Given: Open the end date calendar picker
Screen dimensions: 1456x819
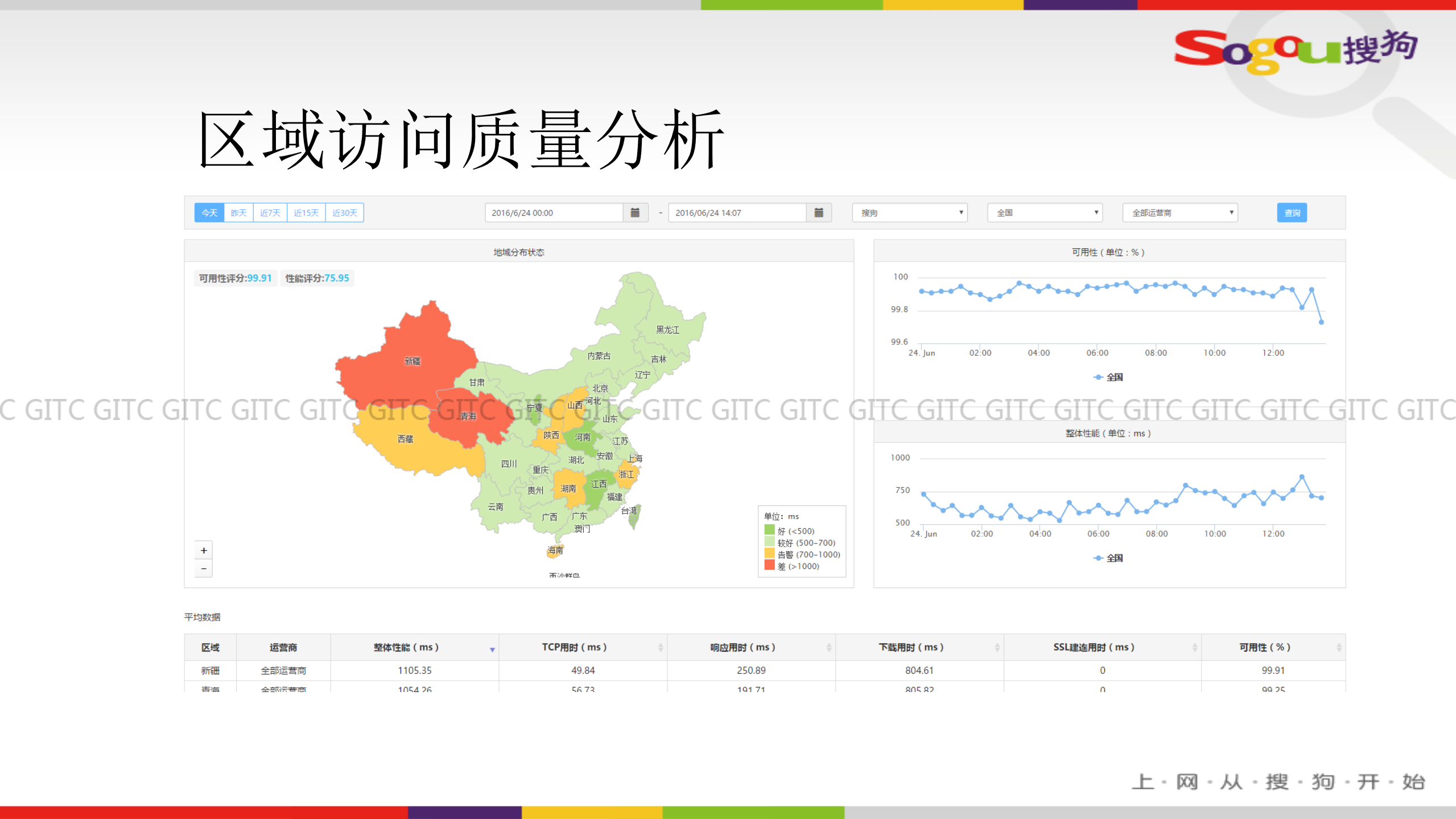Looking at the screenshot, I should pos(819,212).
